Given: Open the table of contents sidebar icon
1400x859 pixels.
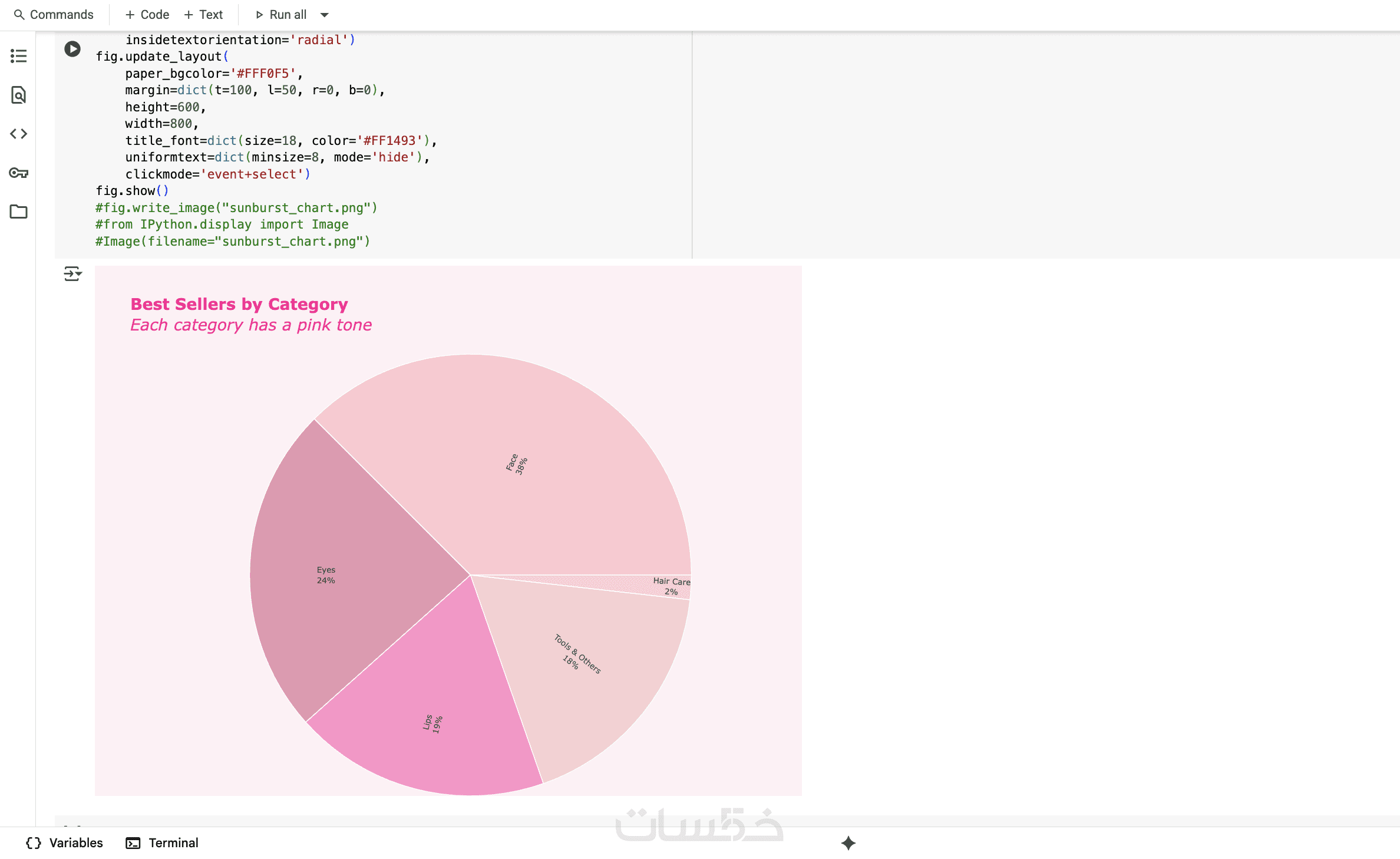Looking at the screenshot, I should tap(18, 56).
